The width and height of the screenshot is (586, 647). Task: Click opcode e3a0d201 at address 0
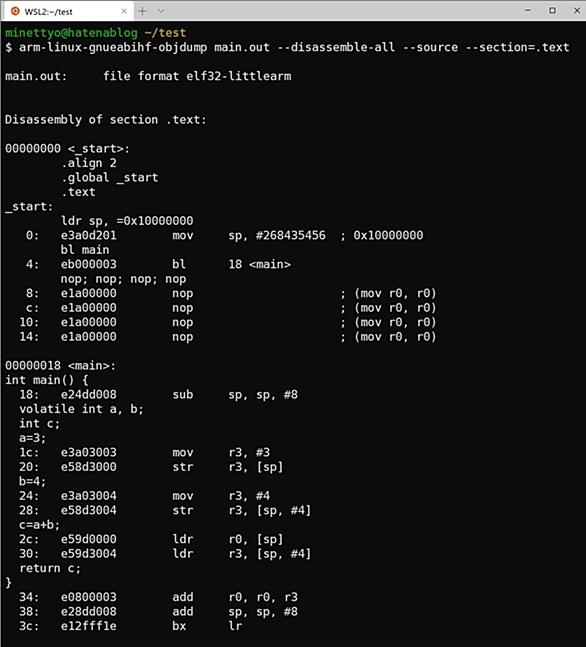click(x=88, y=236)
